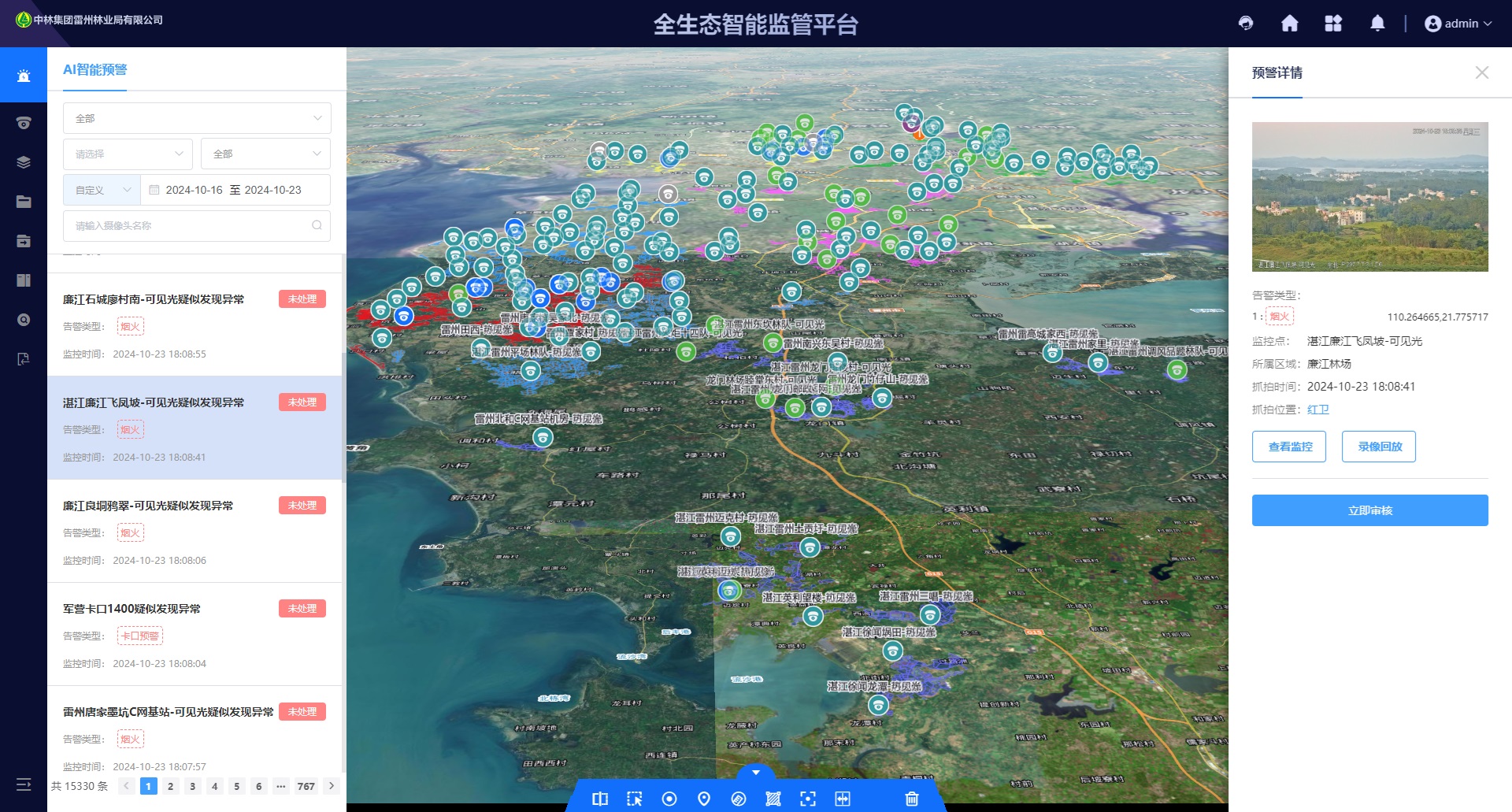Open customer service headset icon

pos(1246,24)
